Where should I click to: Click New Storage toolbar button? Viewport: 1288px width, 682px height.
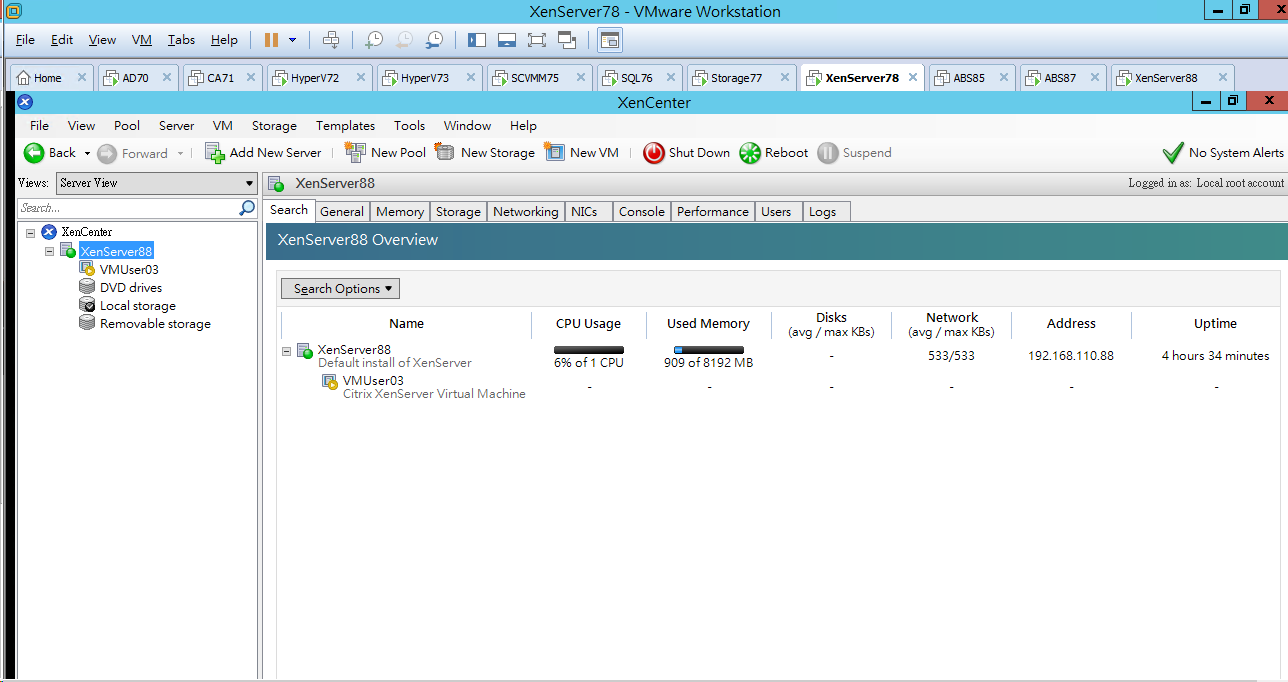point(485,153)
